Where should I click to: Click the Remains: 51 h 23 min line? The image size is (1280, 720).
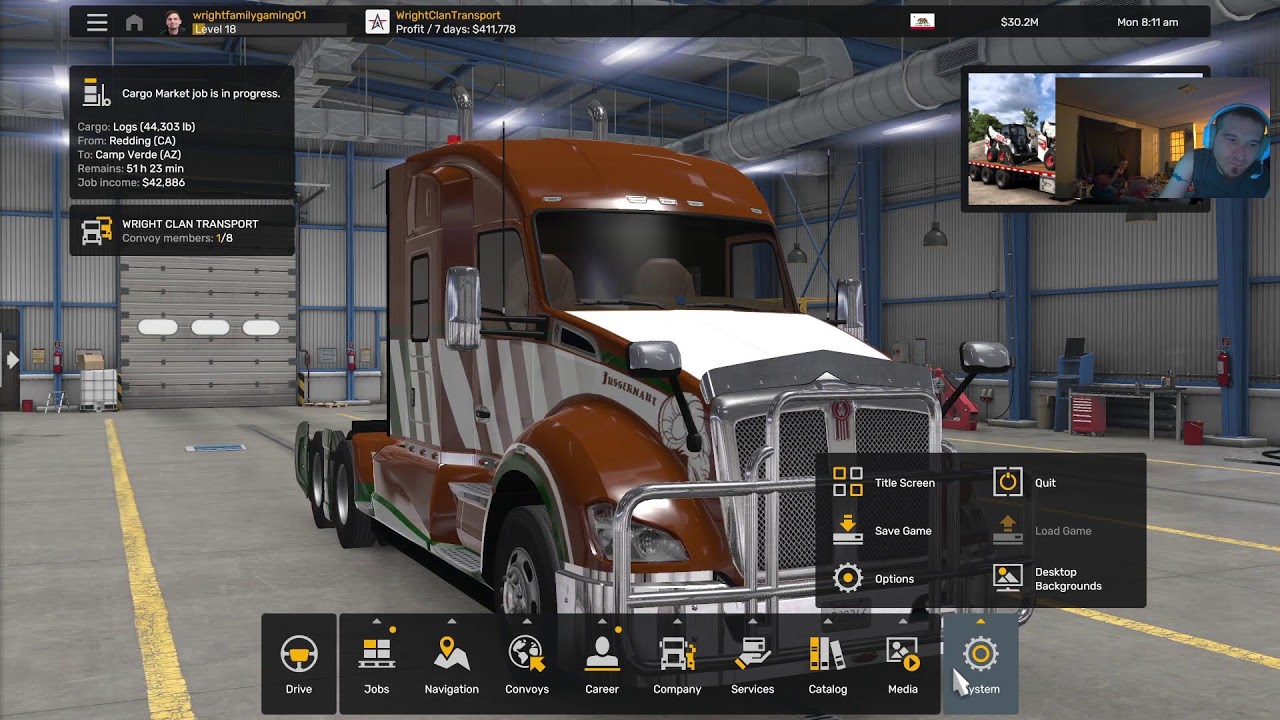point(131,169)
